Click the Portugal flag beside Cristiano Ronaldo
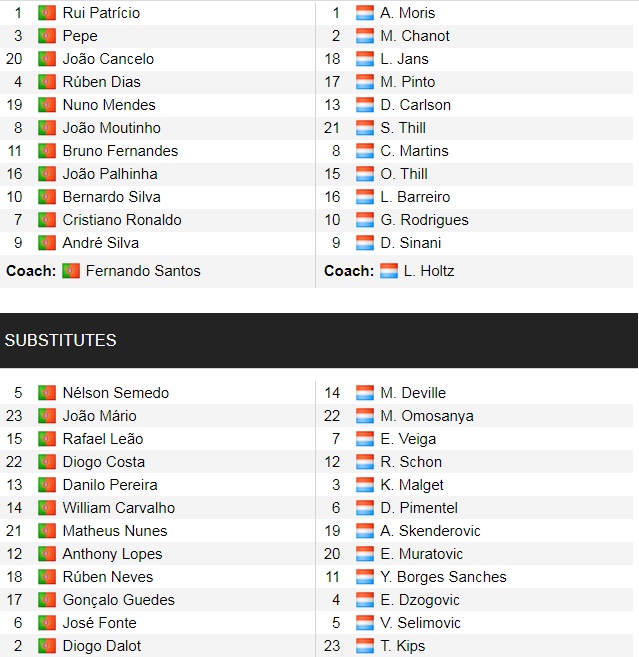This screenshot has width=639, height=657. (47, 220)
